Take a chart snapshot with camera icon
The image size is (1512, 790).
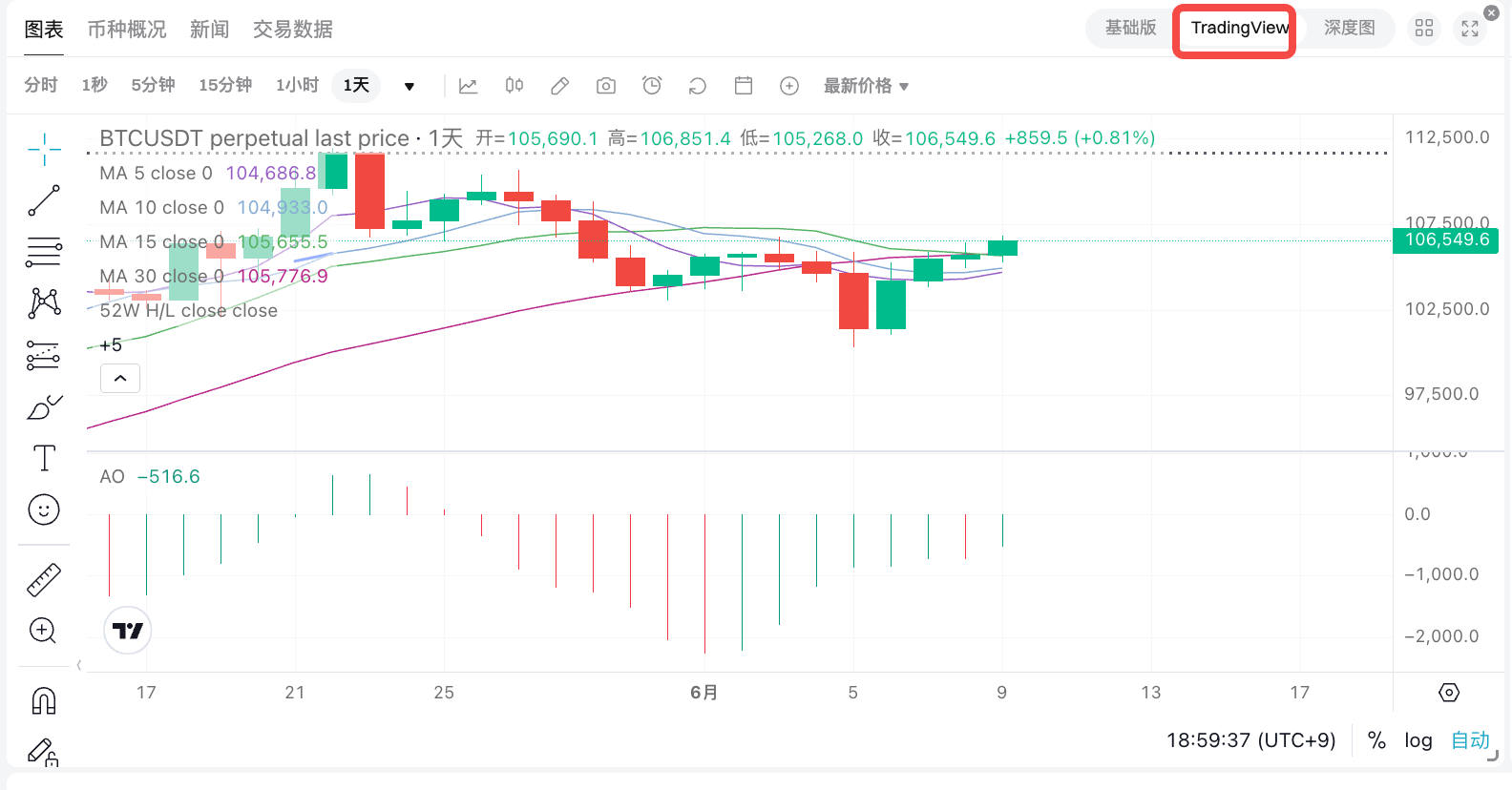coord(606,86)
